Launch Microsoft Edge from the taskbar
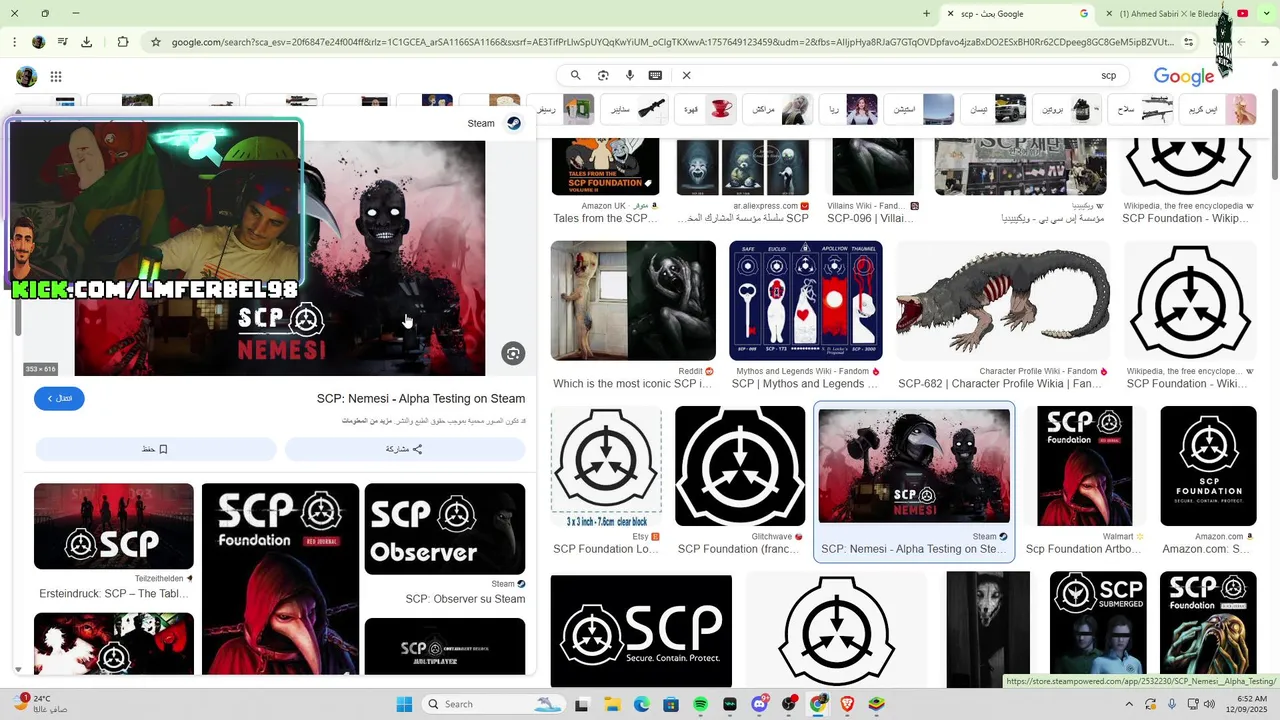 [641, 704]
